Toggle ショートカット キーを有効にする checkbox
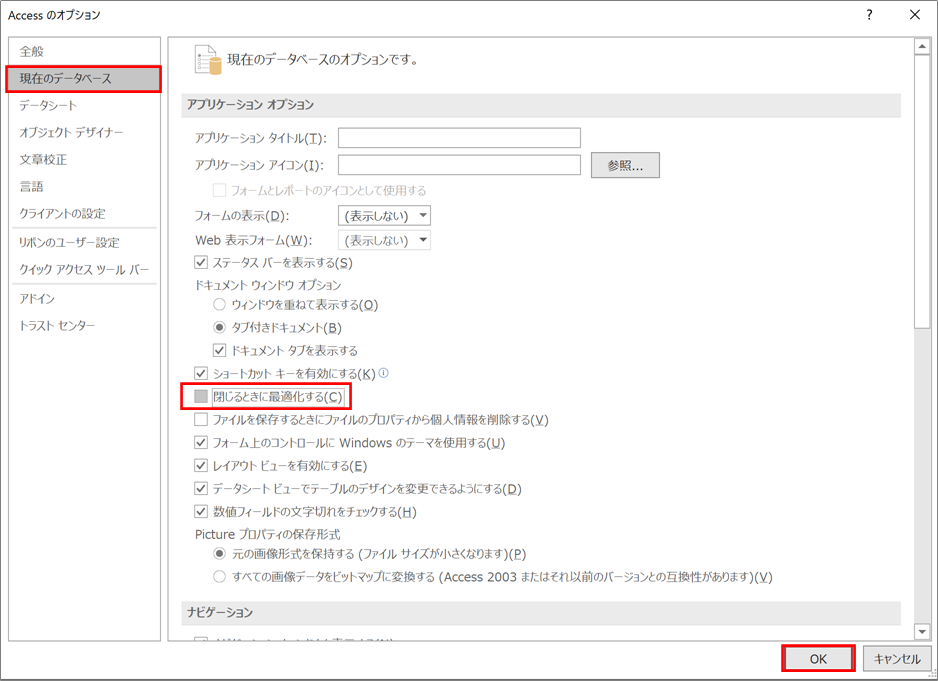This screenshot has height=681, width=938. click(x=201, y=373)
